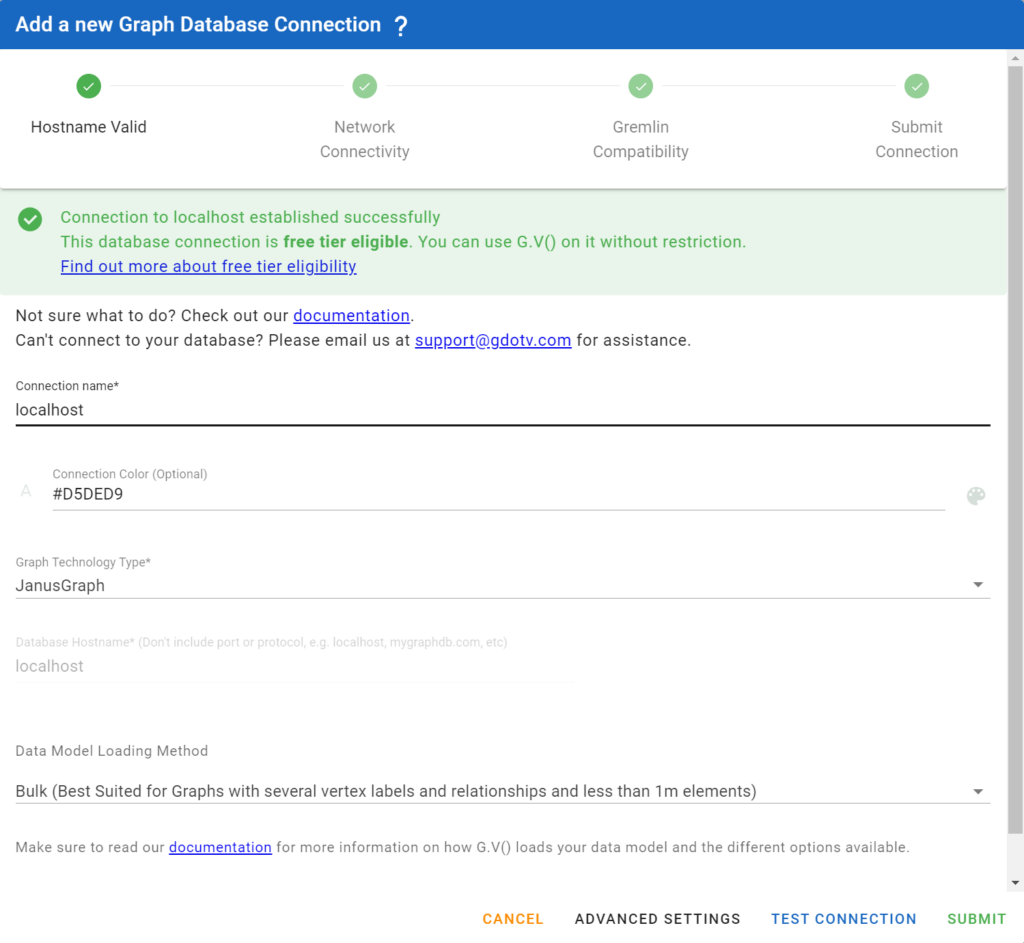Image resolution: width=1024 pixels, height=943 pixels.
Task: Expand the Data Model Loading Method dropdown
Action: point(978,790)
